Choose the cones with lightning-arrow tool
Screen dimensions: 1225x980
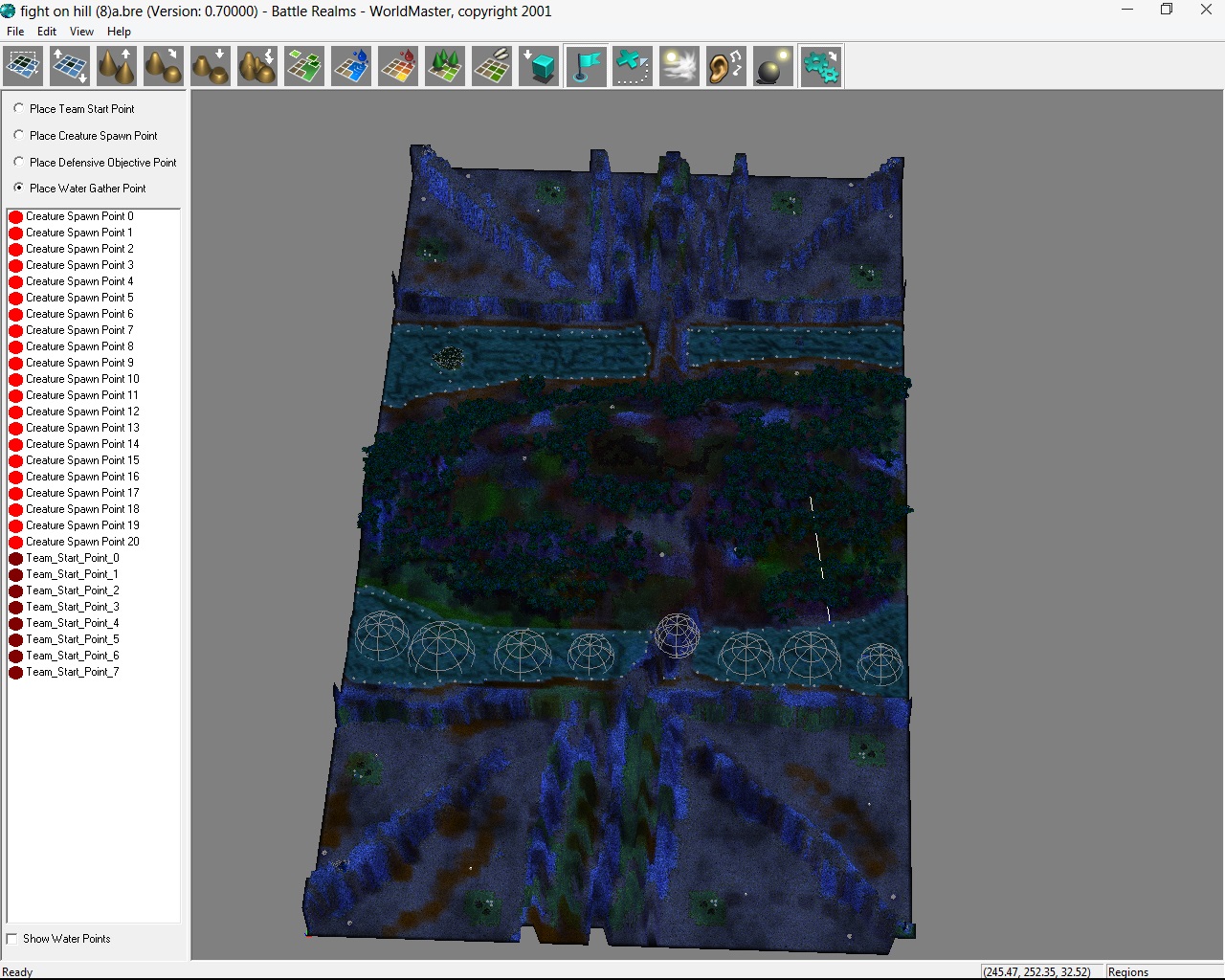click(x=257, y=66)
